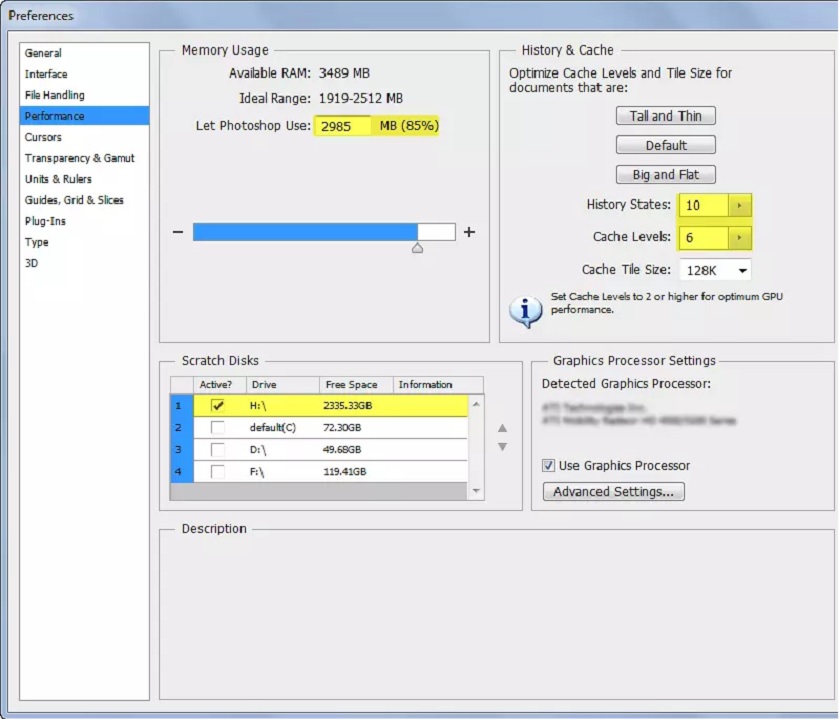840x719 pixels.
Task: Click the blue info icon in History & Cache
Action: (525, 311)
